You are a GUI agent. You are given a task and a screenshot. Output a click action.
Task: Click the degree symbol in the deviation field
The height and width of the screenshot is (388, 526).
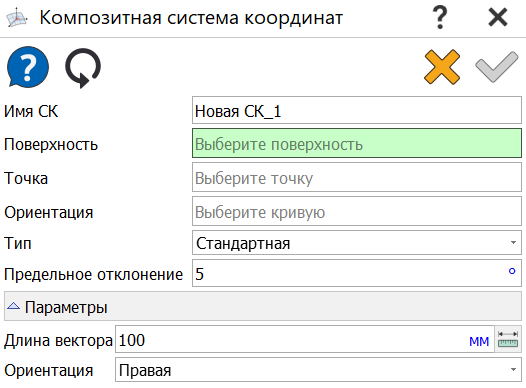512,271
